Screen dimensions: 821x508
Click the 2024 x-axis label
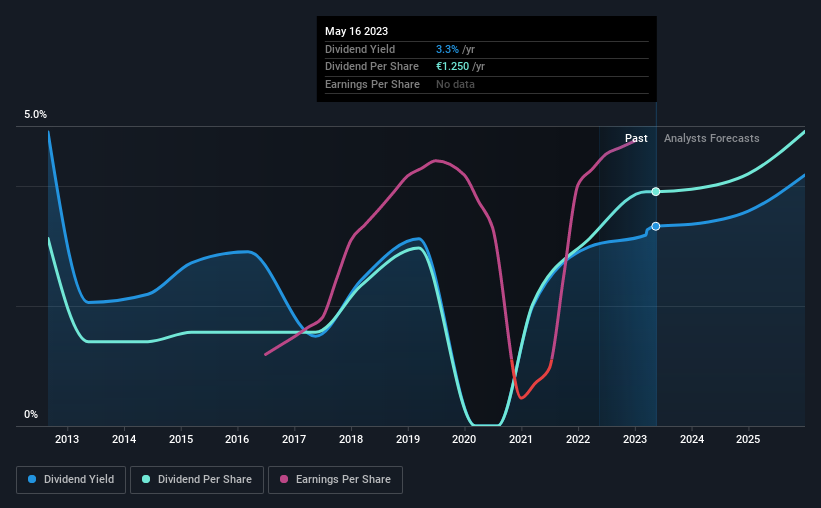click(x=692, y=439)
